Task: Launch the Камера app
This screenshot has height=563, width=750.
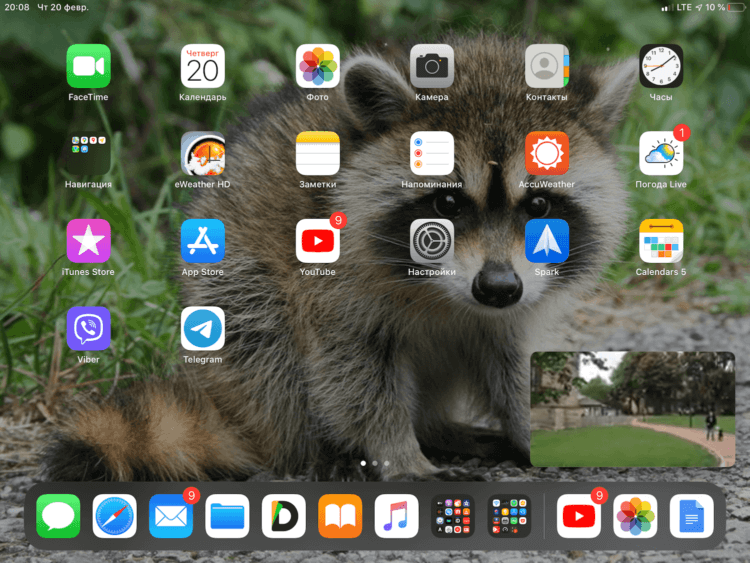Action: pyautogui.click(x=432, y=66)
